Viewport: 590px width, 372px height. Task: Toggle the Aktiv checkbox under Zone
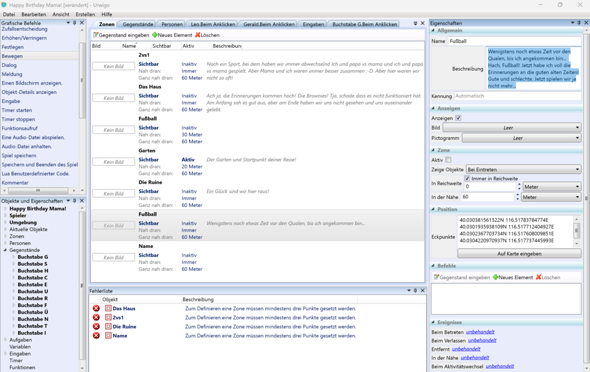[x=448, y=160]
